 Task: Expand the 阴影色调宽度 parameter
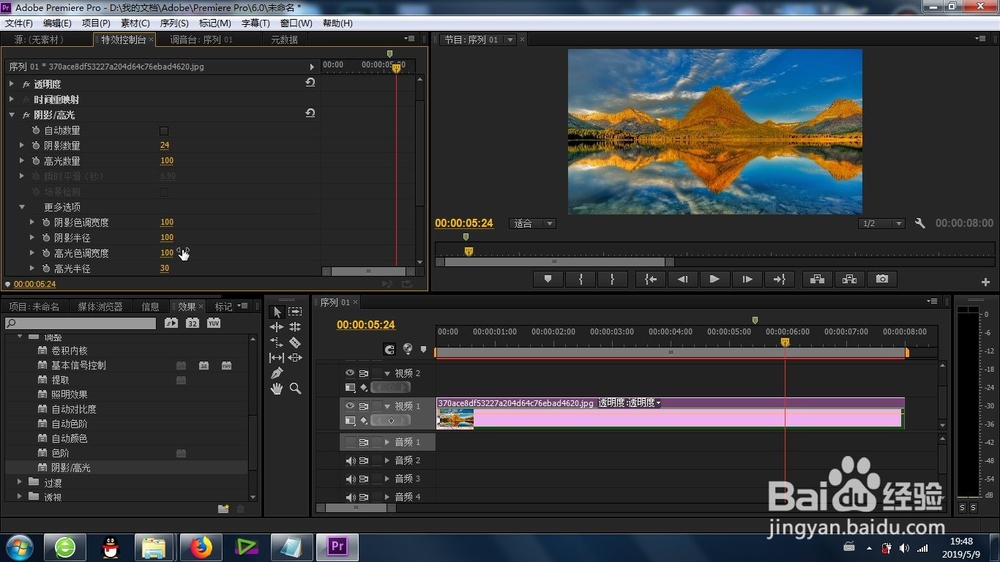(32, 222)
